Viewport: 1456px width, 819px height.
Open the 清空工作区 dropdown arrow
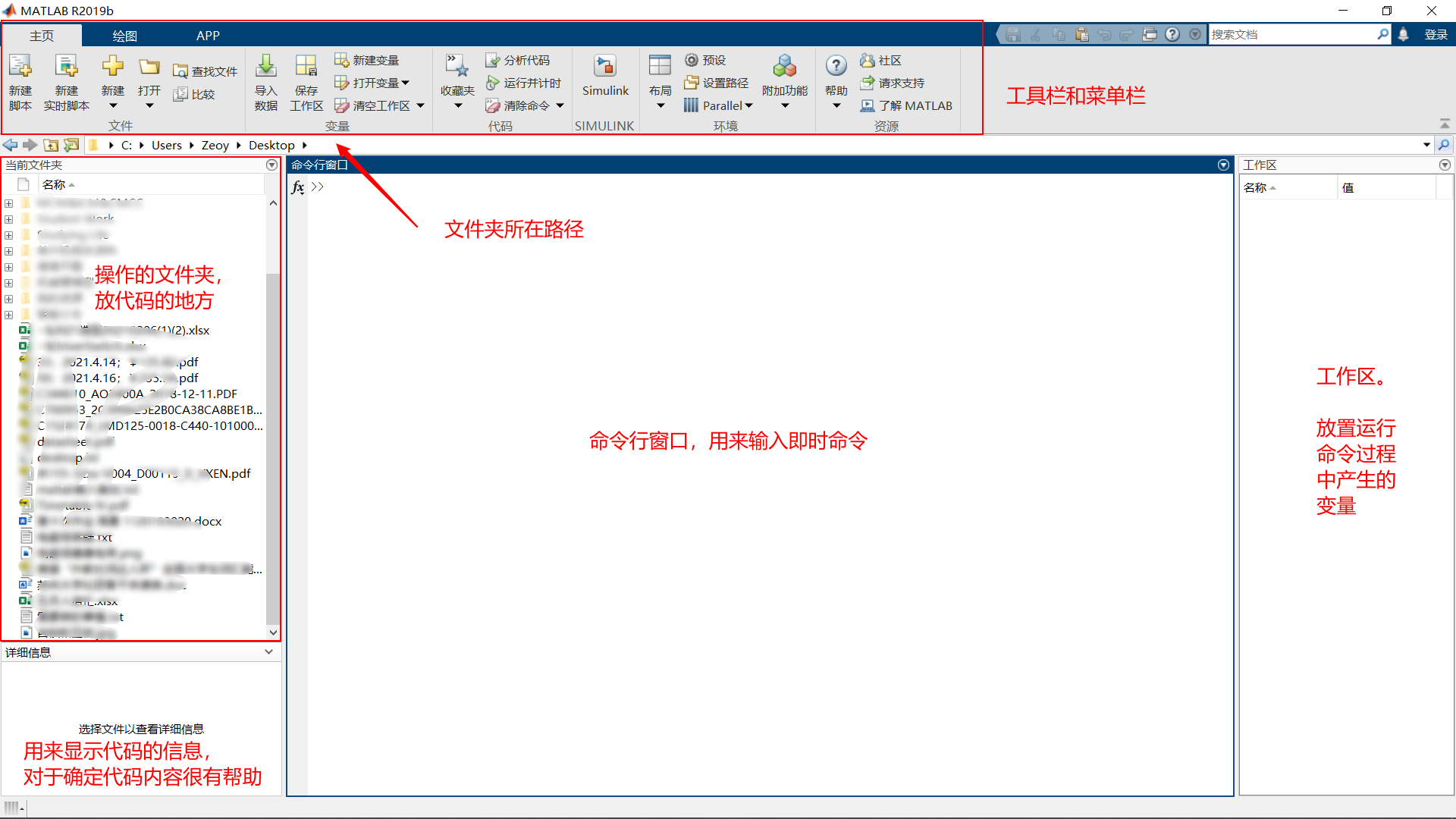point(420,106)
